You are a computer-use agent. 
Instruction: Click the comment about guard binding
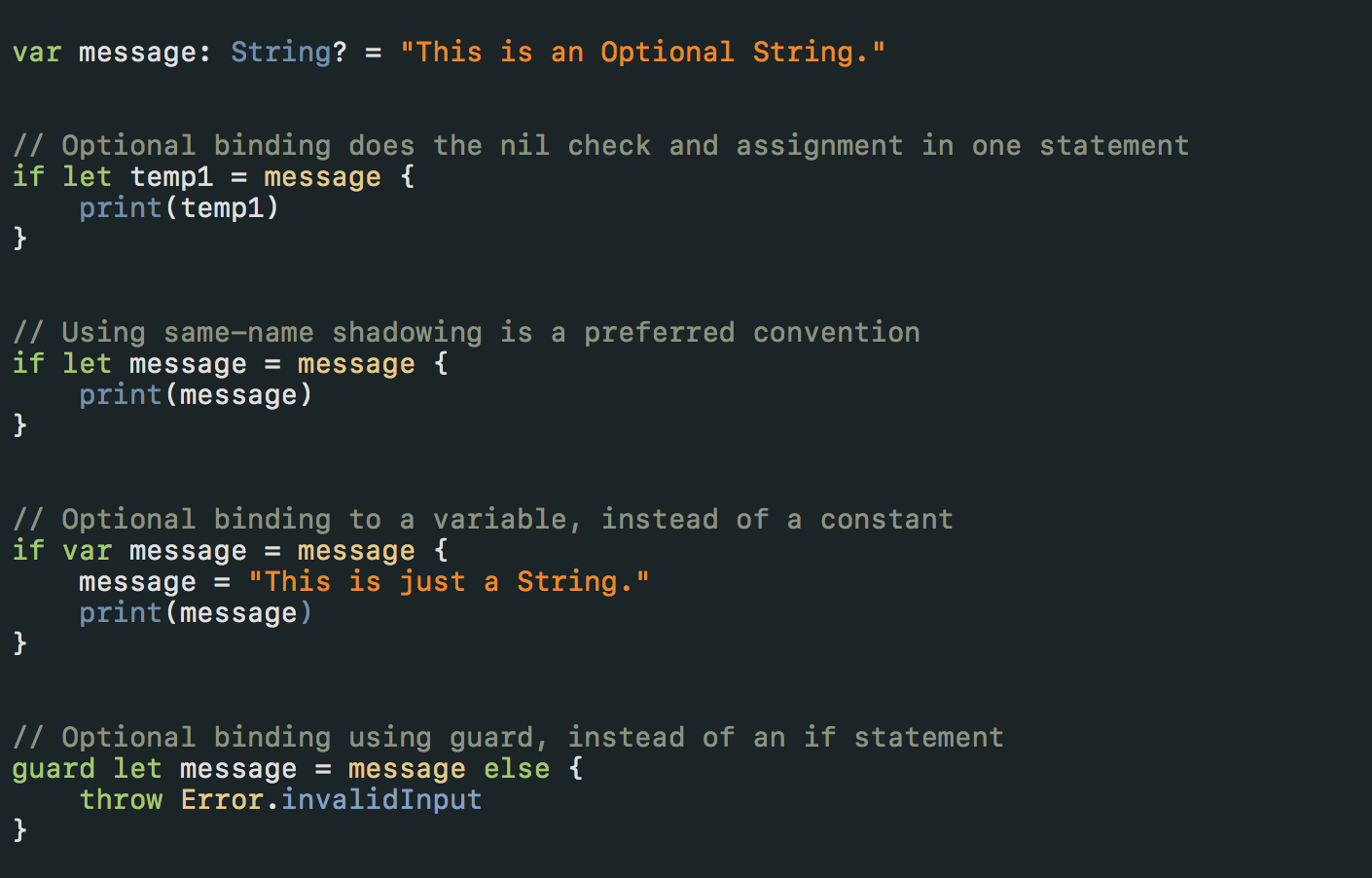[x=508, y=738]
